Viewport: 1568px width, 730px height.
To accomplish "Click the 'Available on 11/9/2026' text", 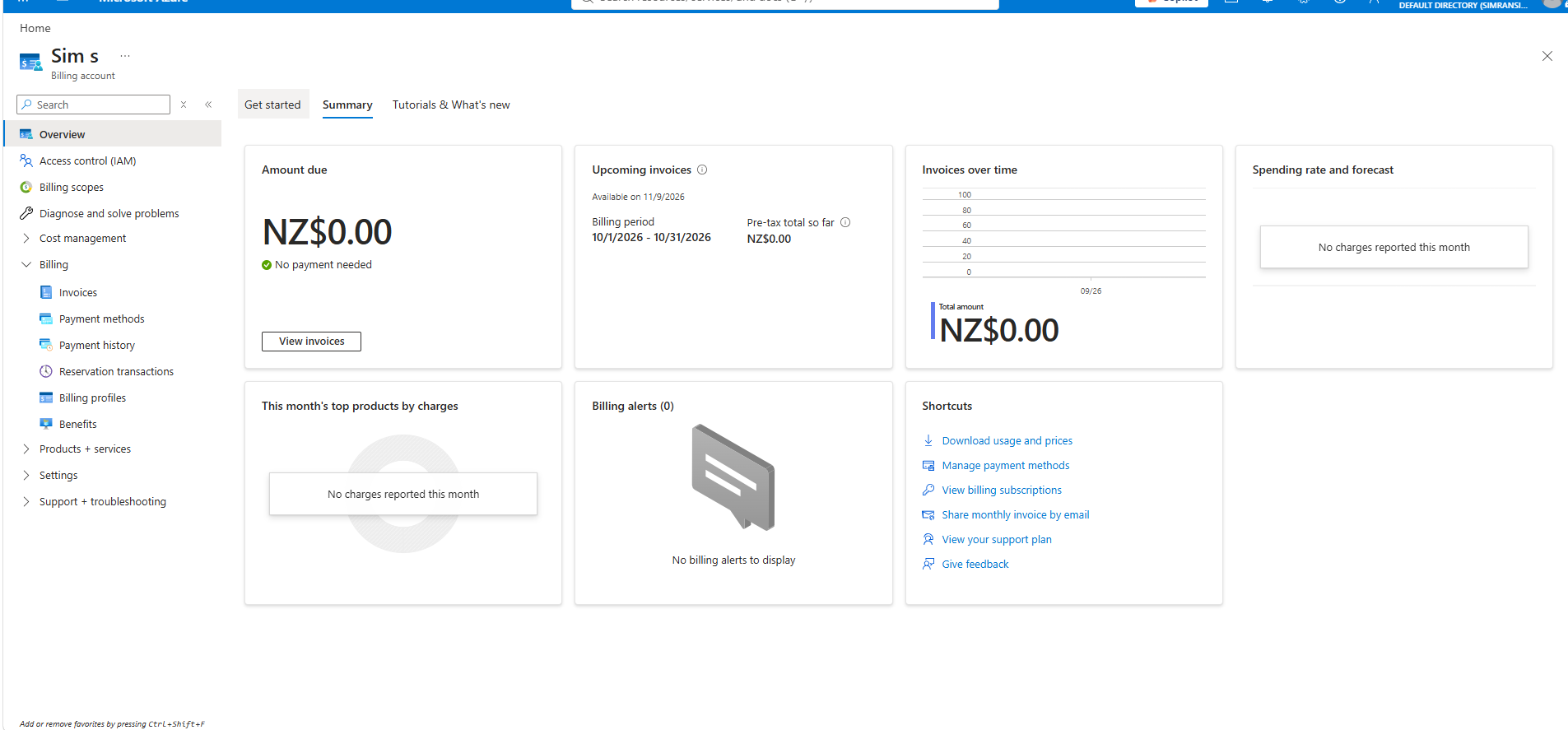I will pyautogui.click(x=638, y=197).
